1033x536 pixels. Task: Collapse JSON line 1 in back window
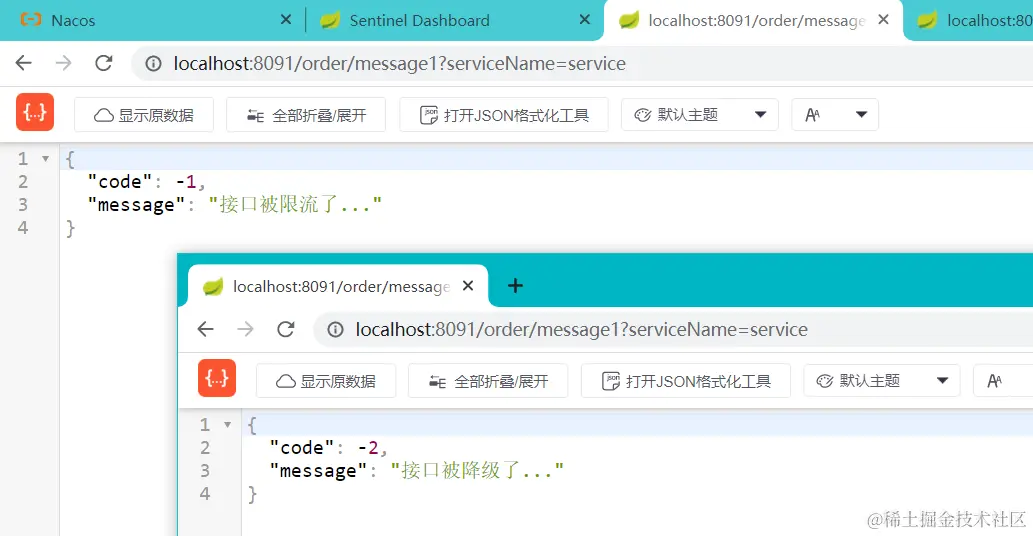coord(45,159)
